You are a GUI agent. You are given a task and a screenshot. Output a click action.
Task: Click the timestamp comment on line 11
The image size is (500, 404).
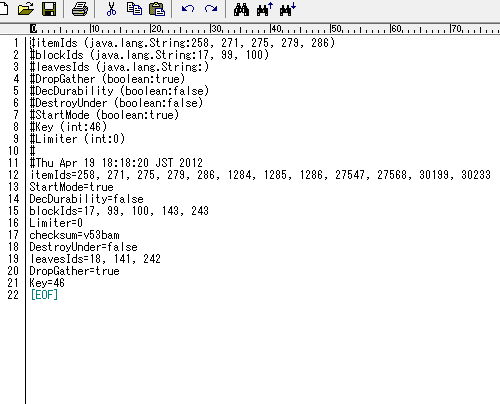(x=116, y=163)
